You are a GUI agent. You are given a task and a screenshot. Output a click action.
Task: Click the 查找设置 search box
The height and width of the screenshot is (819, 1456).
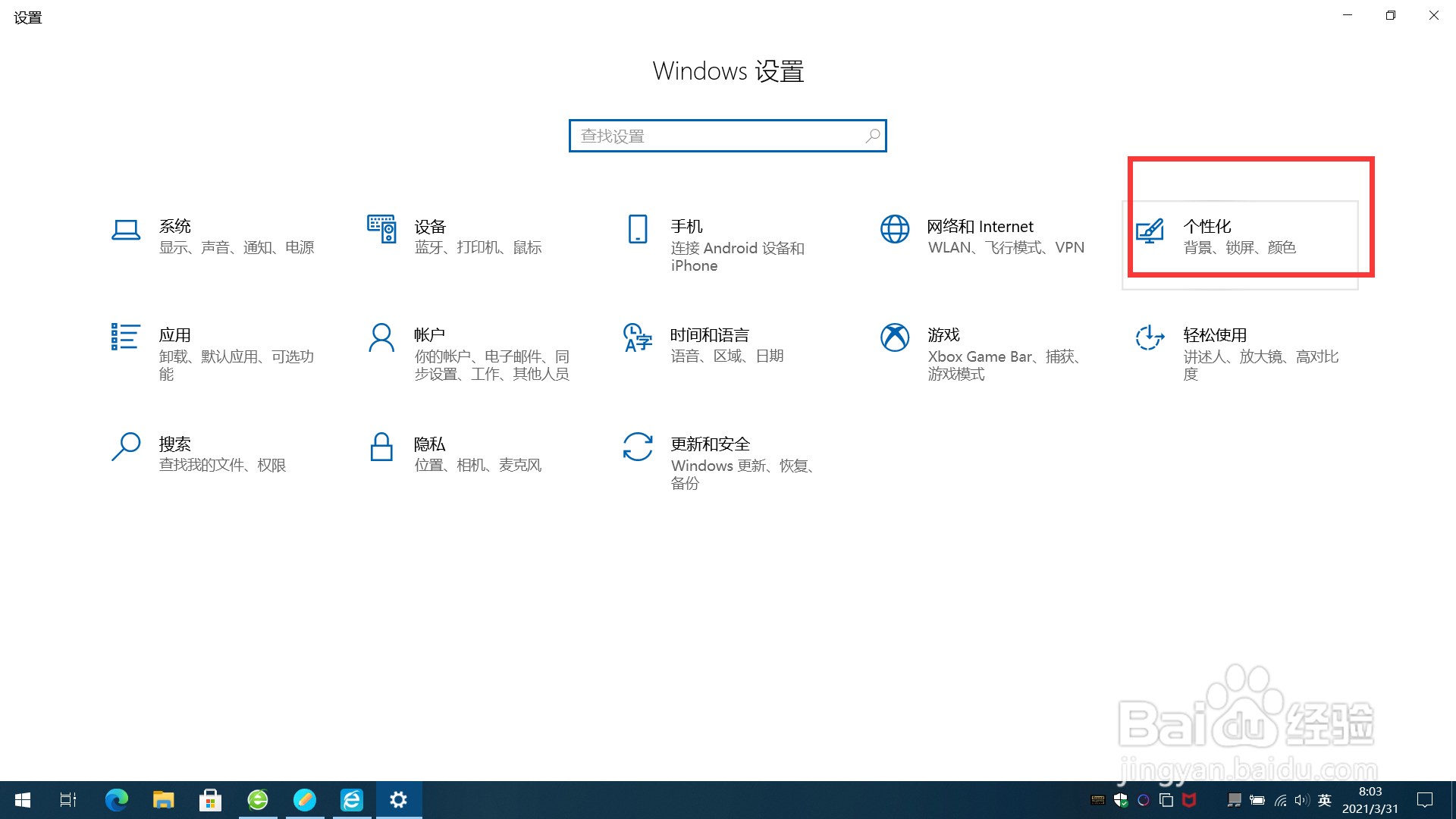(726, 136)
